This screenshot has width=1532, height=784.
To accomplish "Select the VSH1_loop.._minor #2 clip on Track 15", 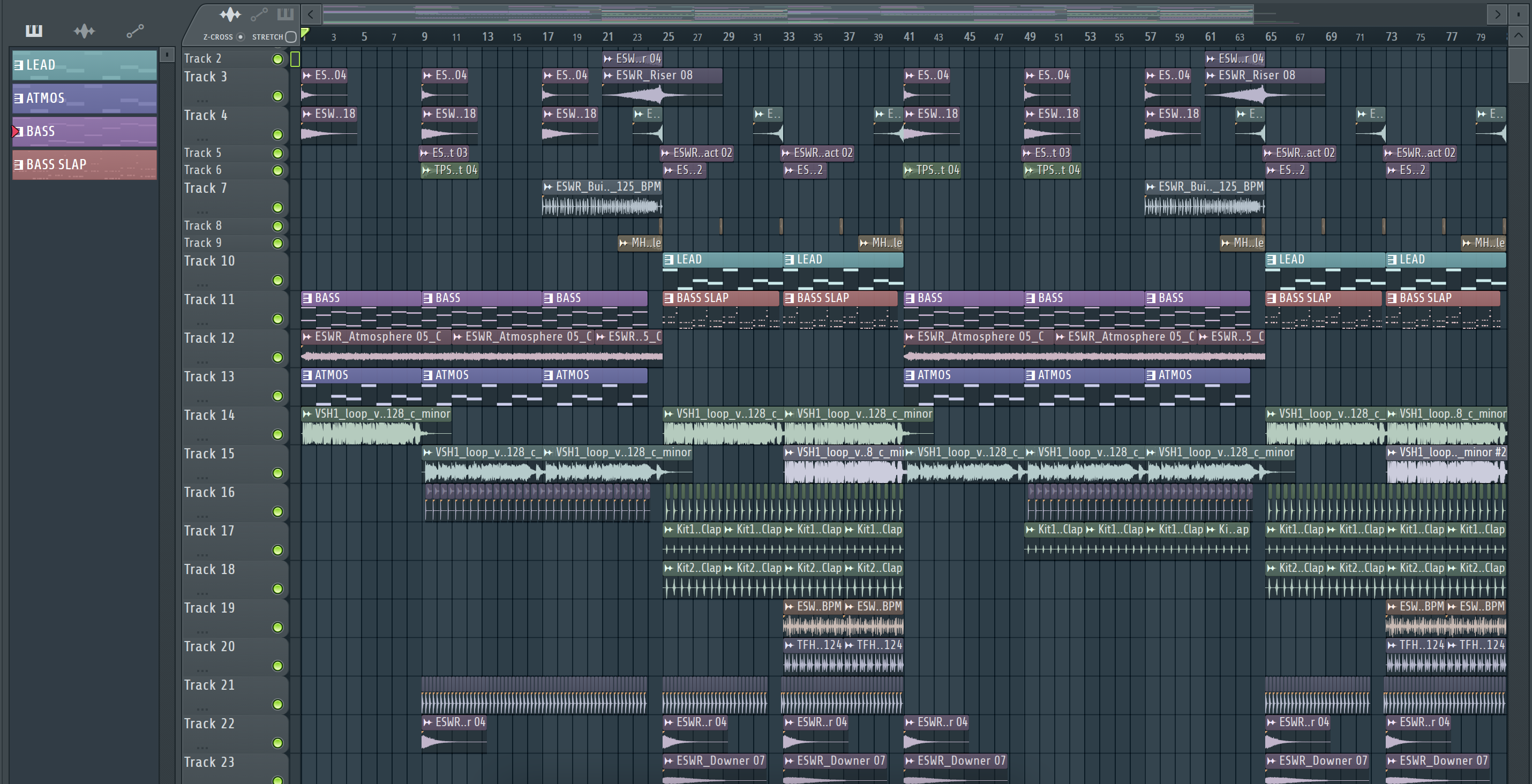I will (1446, 464).
